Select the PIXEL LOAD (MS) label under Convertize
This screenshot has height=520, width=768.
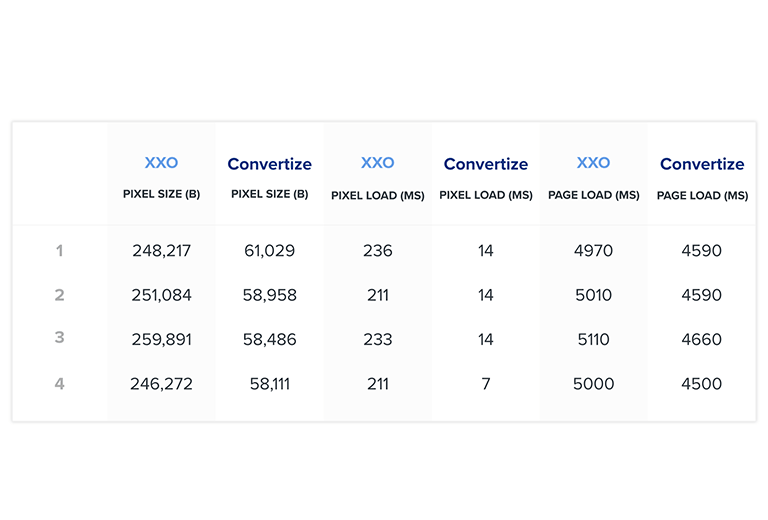[486, 195]
